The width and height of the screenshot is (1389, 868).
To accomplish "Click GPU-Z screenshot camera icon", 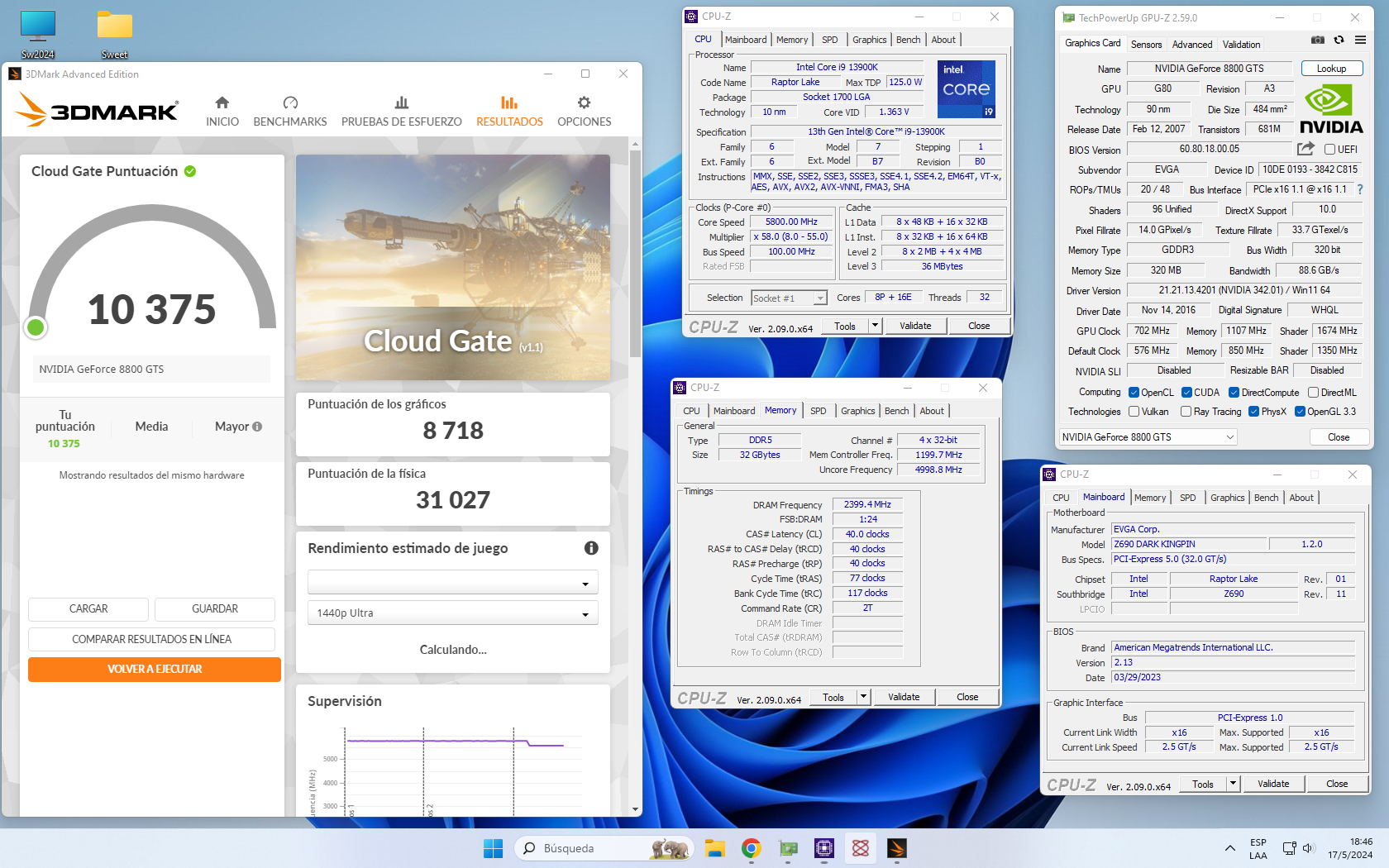I will (1318, 40).
